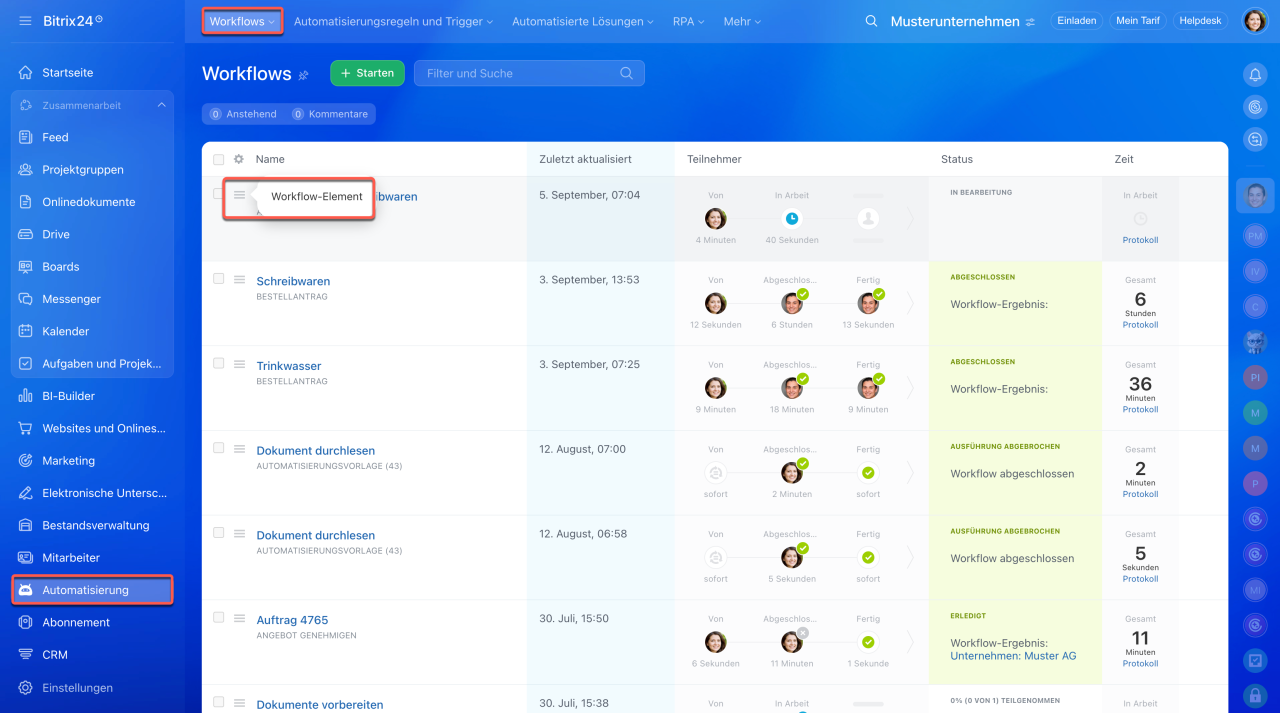The height and width of the screenshot is (713, 1280).
Task: Click the lock icon in right panel
Action: click(1255, 694)
